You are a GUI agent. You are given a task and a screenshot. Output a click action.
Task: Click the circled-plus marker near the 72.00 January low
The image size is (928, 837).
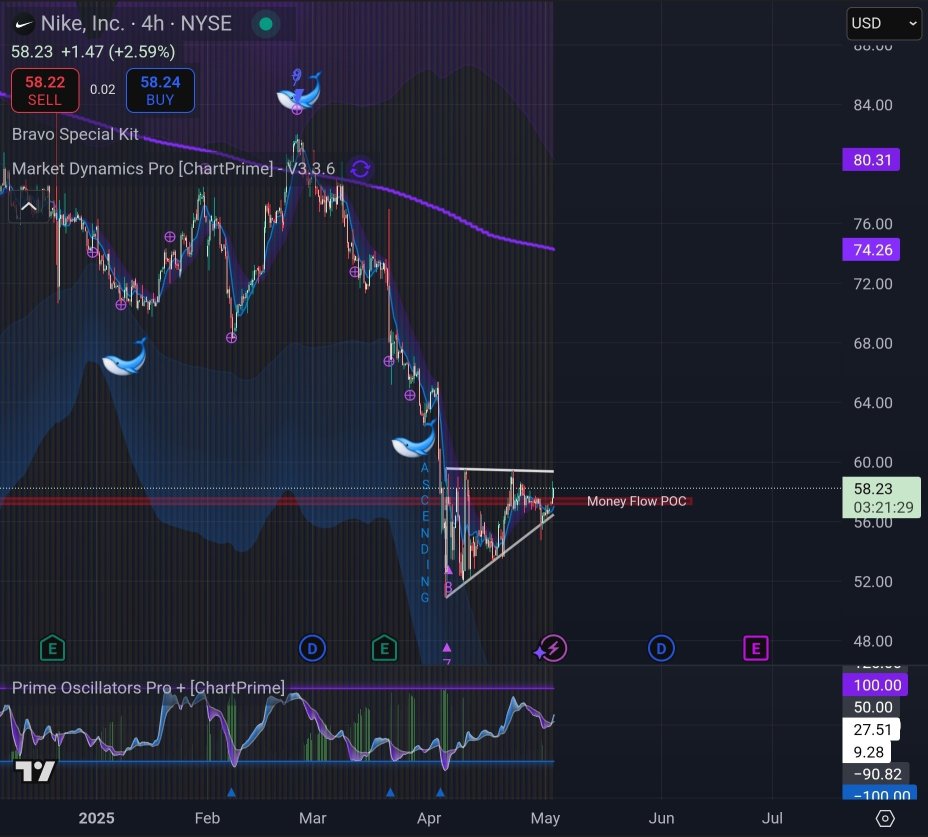pos(121,305)
